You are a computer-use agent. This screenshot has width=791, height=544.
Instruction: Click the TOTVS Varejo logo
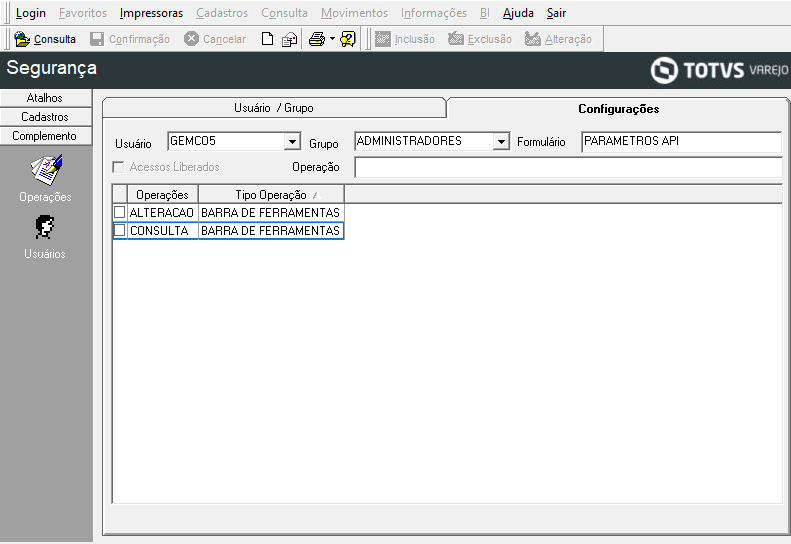click(719, 70)
